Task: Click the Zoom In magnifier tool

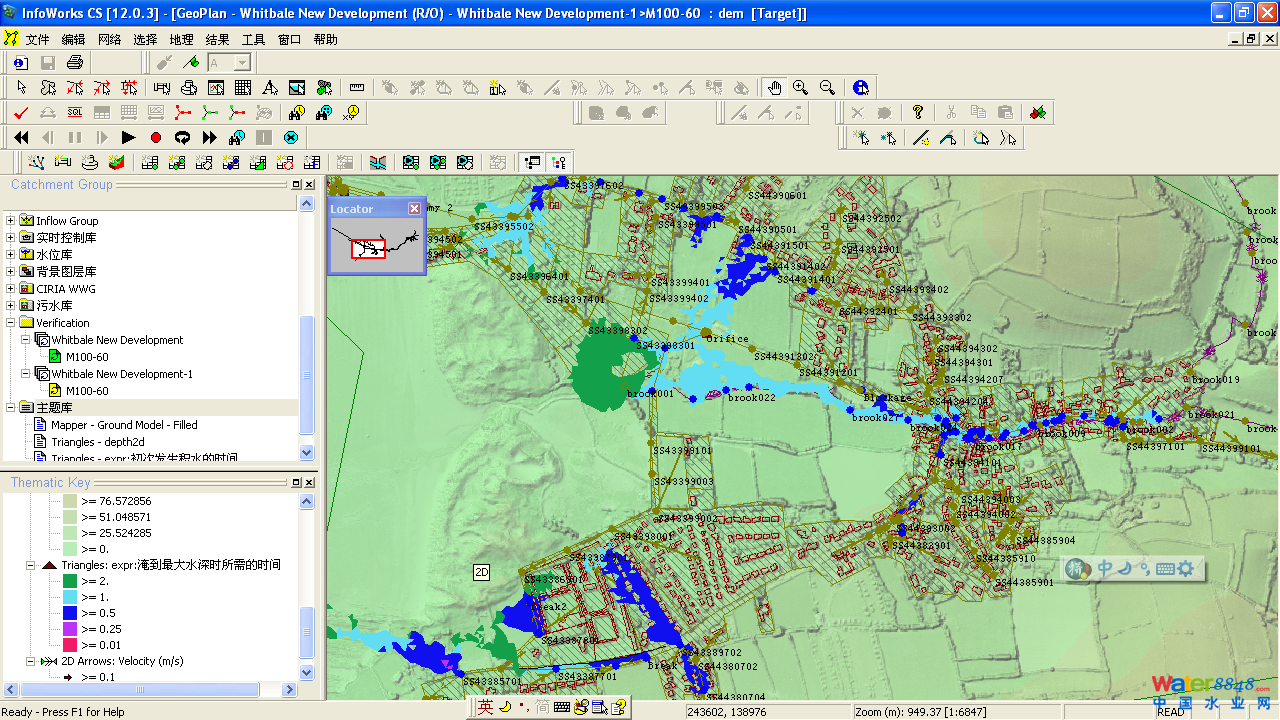Action: coord(800,88)
